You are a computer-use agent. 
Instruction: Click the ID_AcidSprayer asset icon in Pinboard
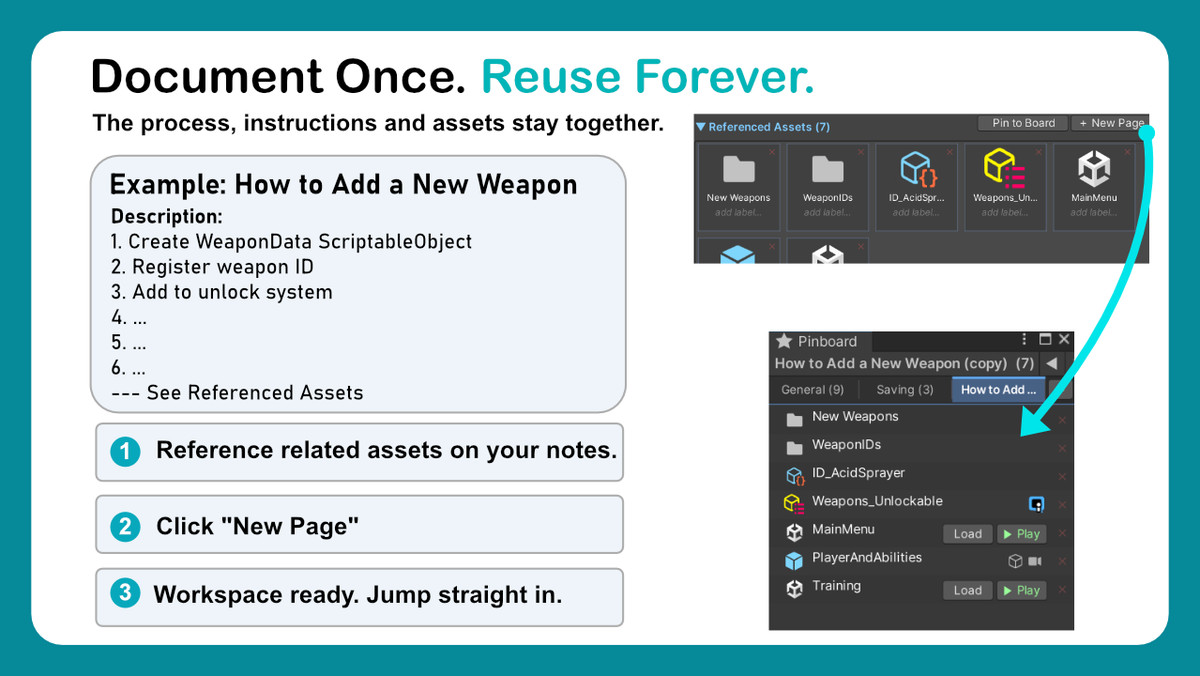[795, 475]
